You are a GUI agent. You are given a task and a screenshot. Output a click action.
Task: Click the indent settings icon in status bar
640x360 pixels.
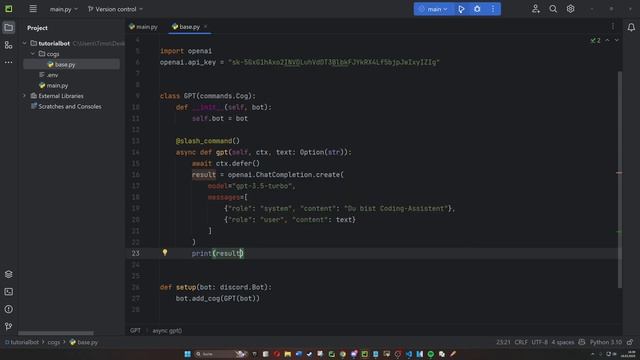point(582,342)
